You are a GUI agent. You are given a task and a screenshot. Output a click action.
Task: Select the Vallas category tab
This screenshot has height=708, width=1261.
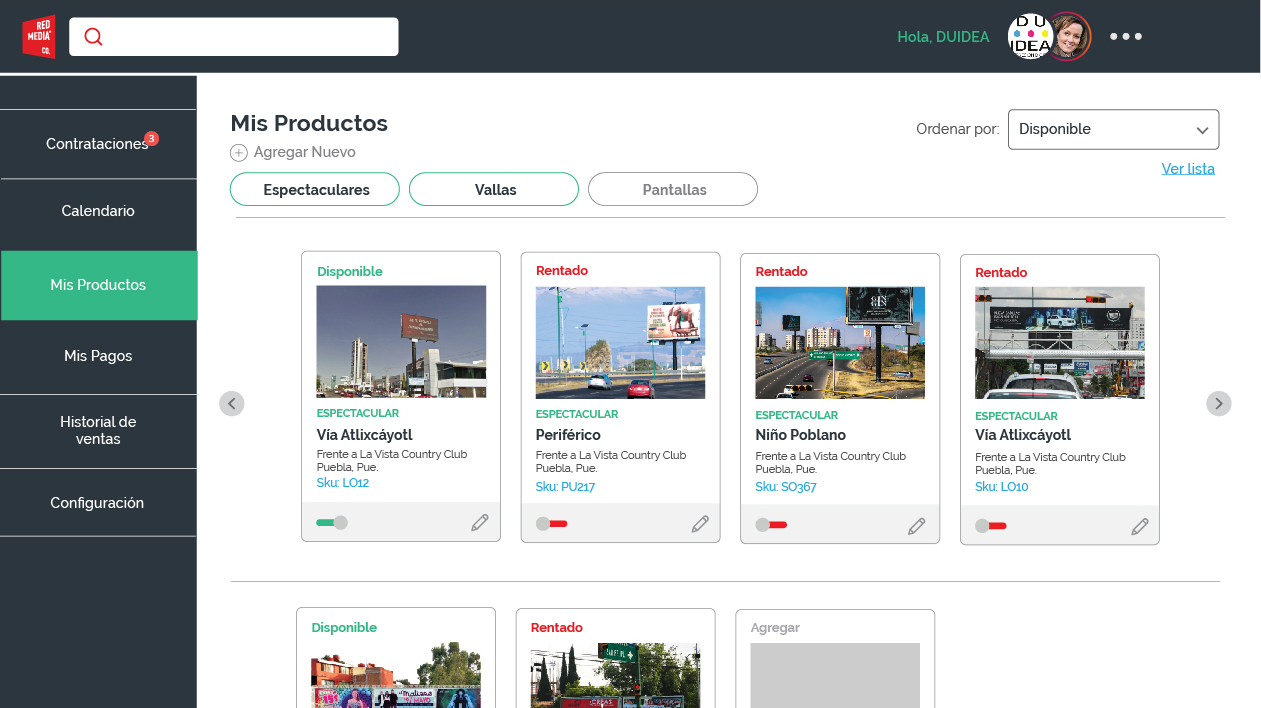[494, 189]
